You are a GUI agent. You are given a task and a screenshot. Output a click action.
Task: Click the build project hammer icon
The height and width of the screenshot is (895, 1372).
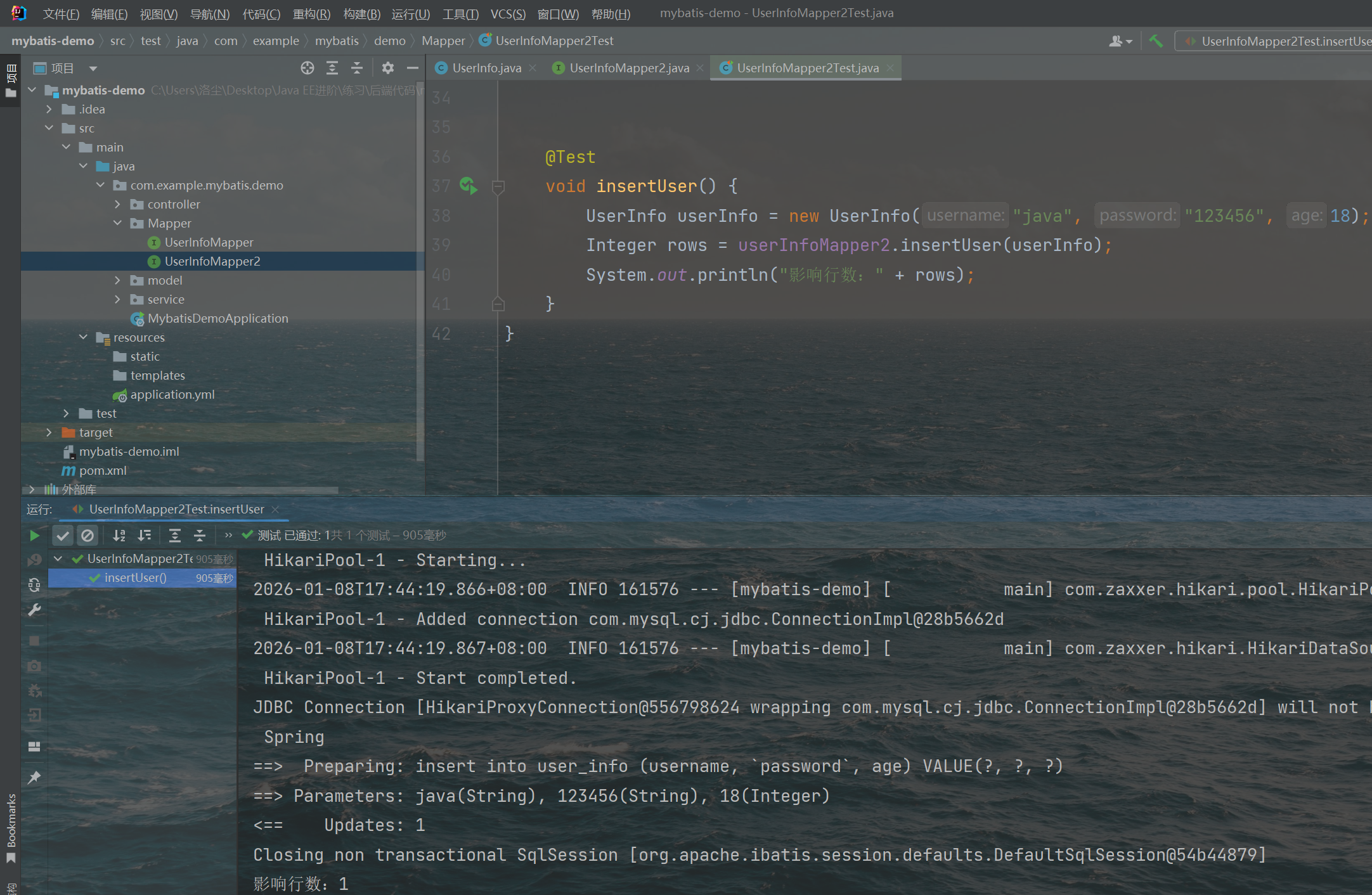(x=1156, y=41)
